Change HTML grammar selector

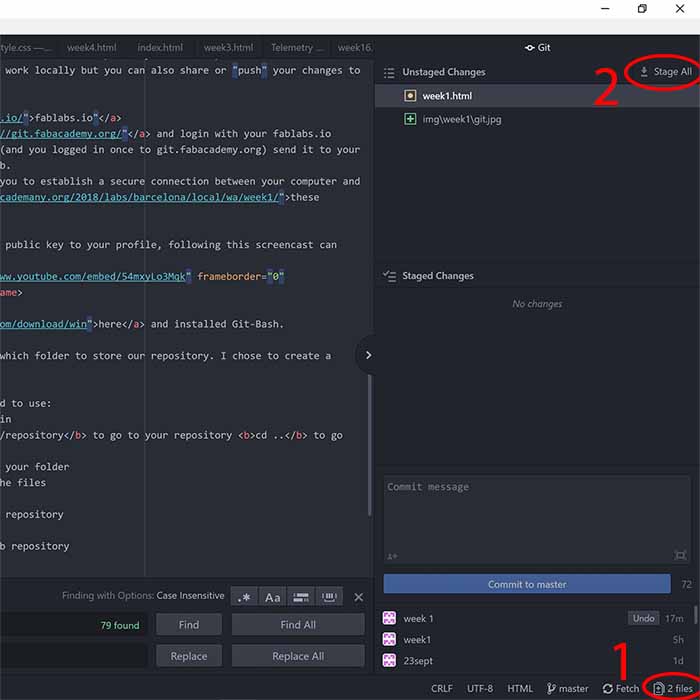coord(520,689)
